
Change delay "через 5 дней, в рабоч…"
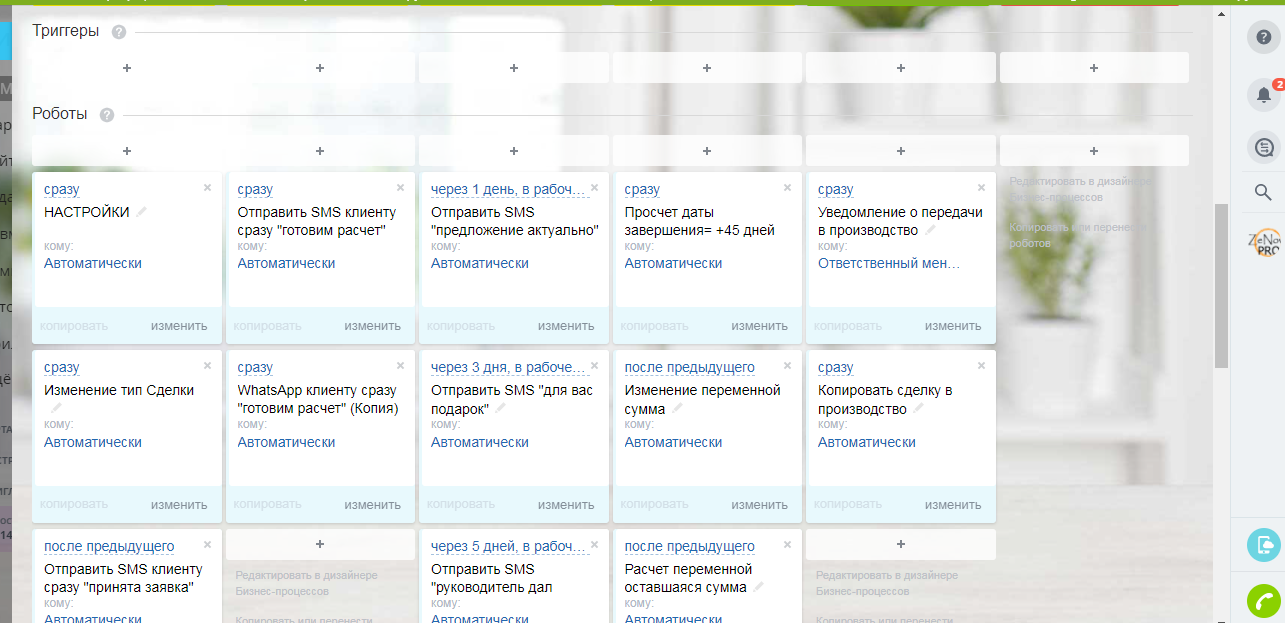click(x=509, y=547)
